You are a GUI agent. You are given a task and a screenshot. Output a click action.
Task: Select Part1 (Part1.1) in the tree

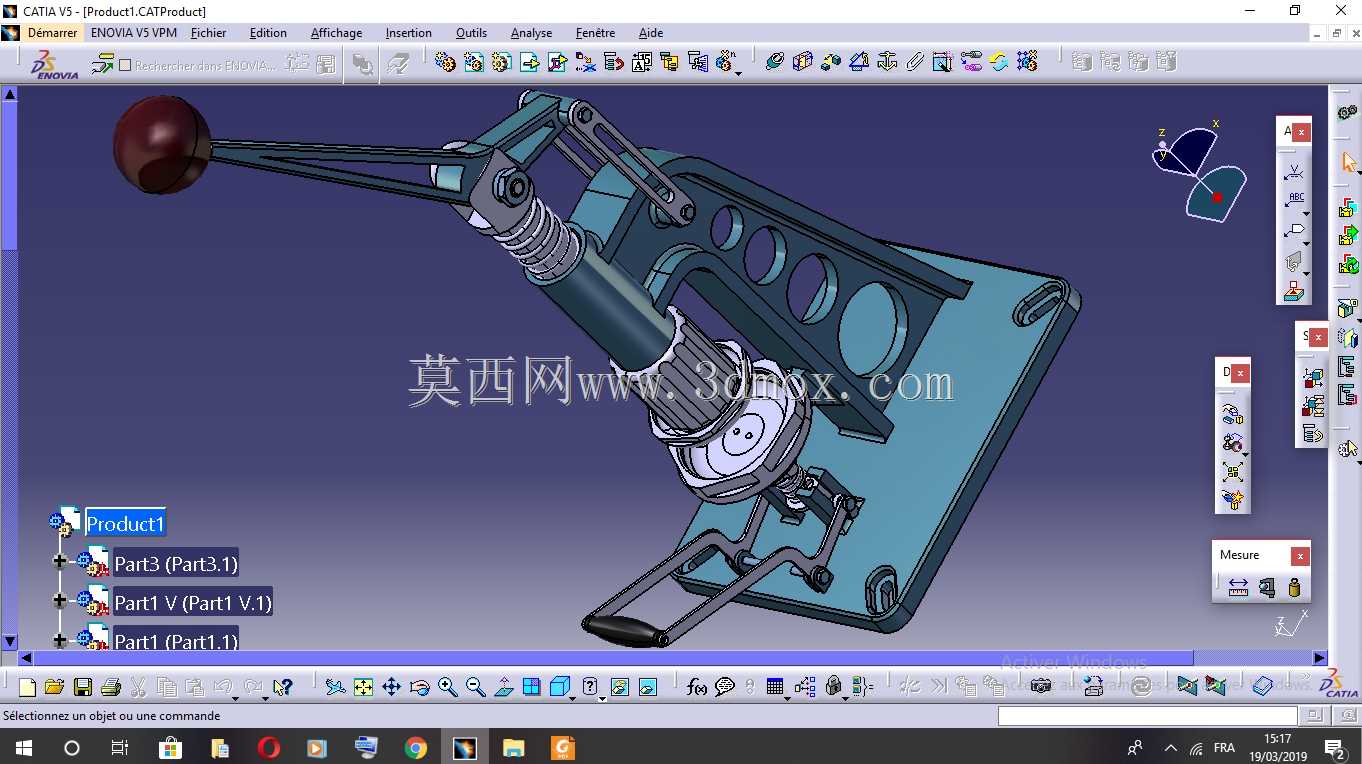[x=176, y=641]
